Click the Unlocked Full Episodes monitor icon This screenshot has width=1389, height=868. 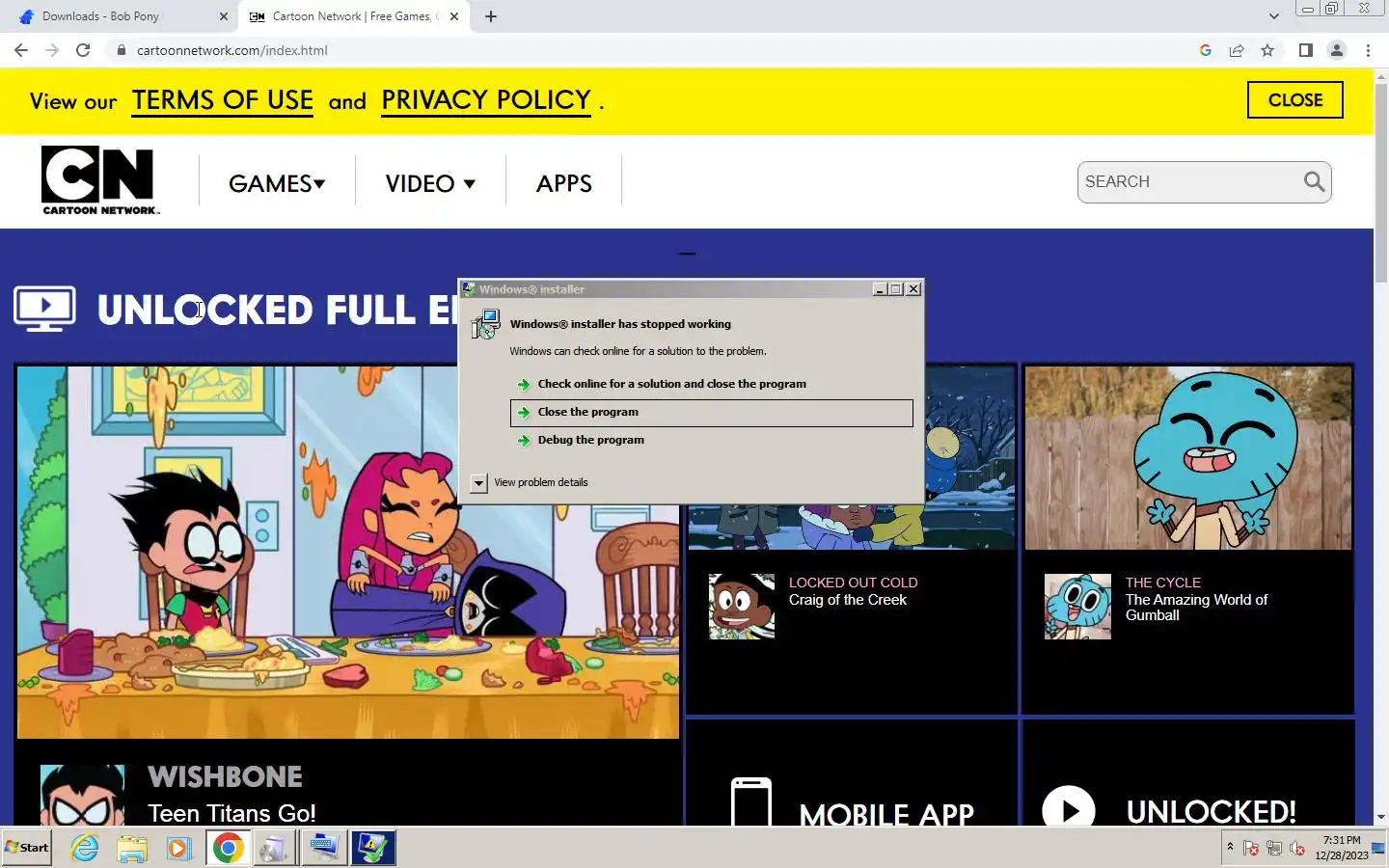point(44,309)
